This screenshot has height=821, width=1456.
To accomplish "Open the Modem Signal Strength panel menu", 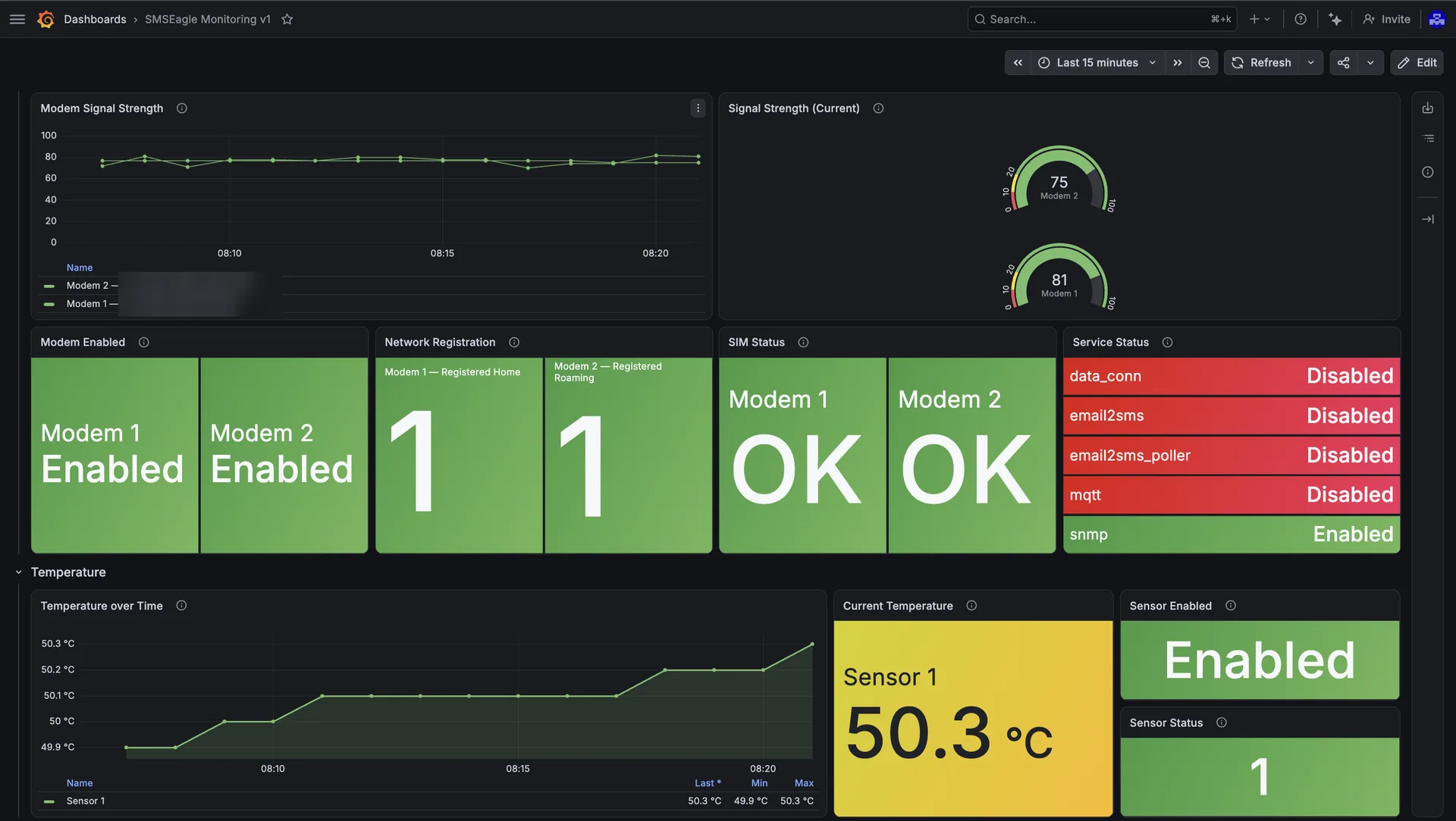I will coord(698,108).
